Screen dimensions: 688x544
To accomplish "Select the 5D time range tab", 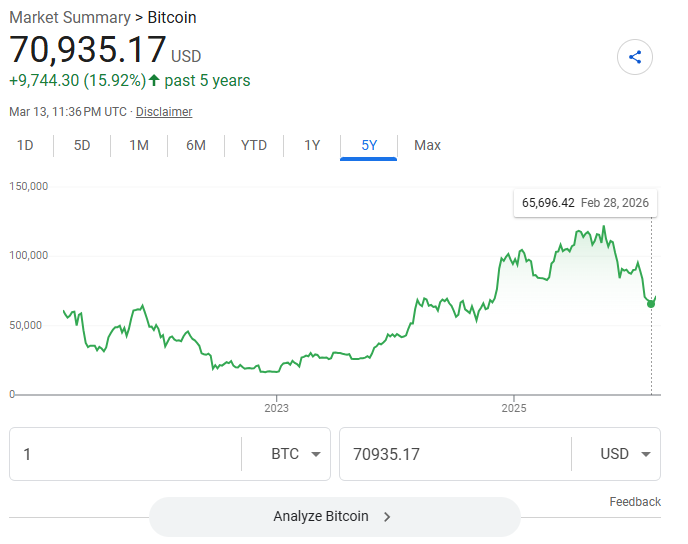I will click(82, 145).
